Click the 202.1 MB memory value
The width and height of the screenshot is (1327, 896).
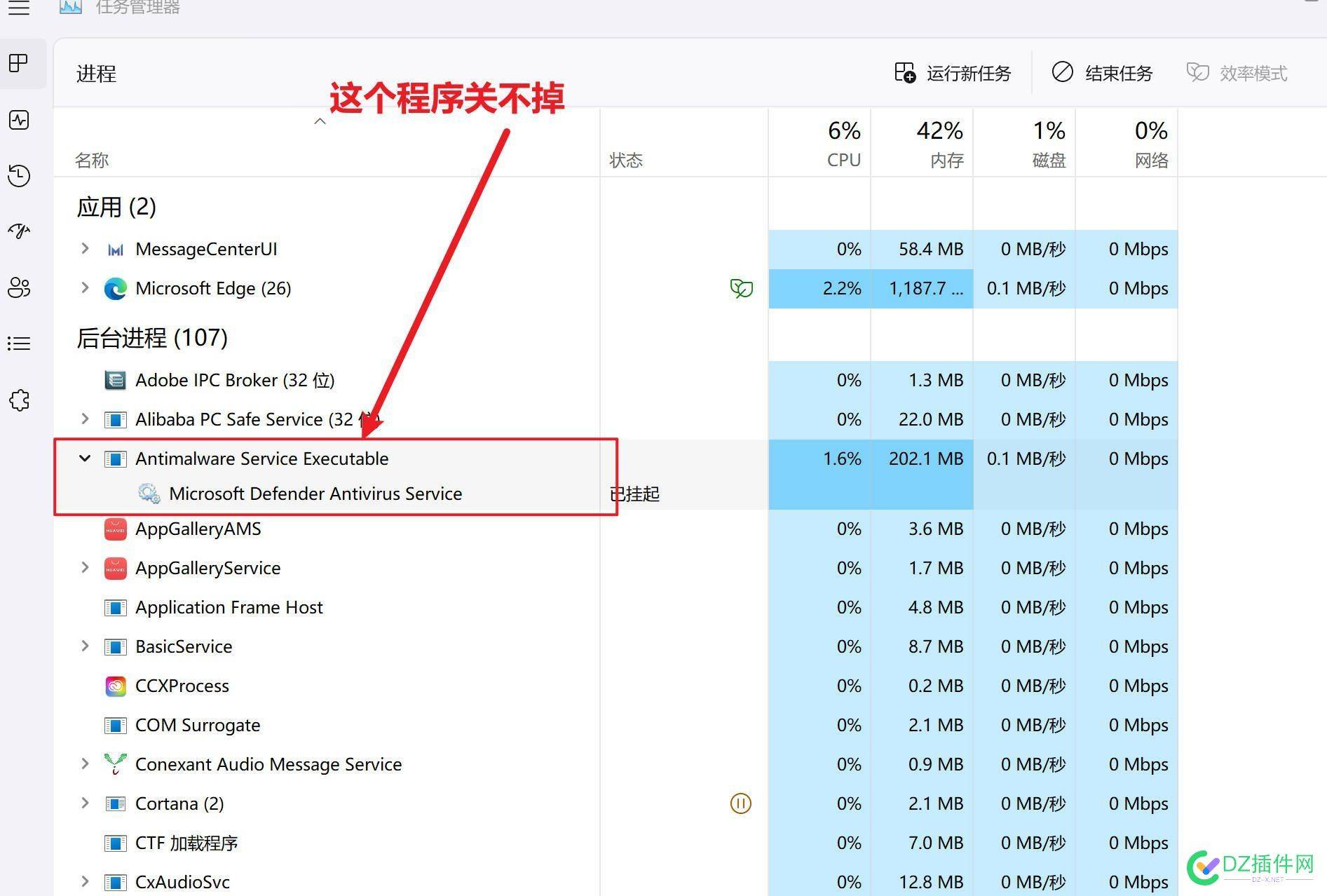coord(926,459)
